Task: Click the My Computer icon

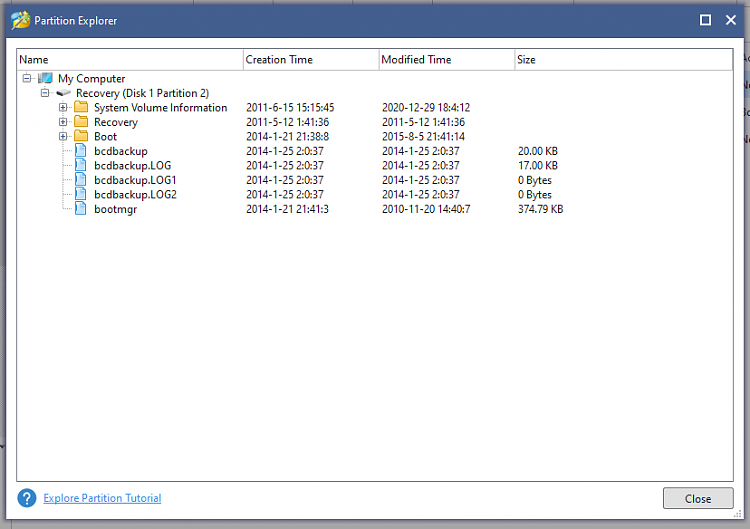Action: (44, 78)
